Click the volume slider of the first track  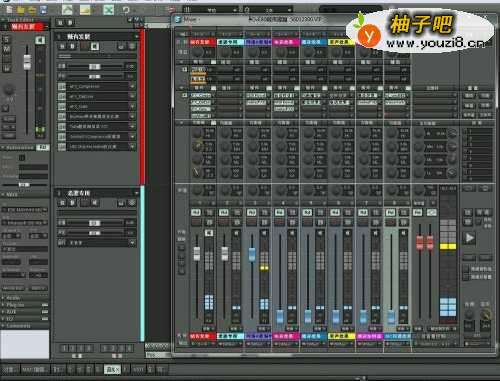click(95, 67)
